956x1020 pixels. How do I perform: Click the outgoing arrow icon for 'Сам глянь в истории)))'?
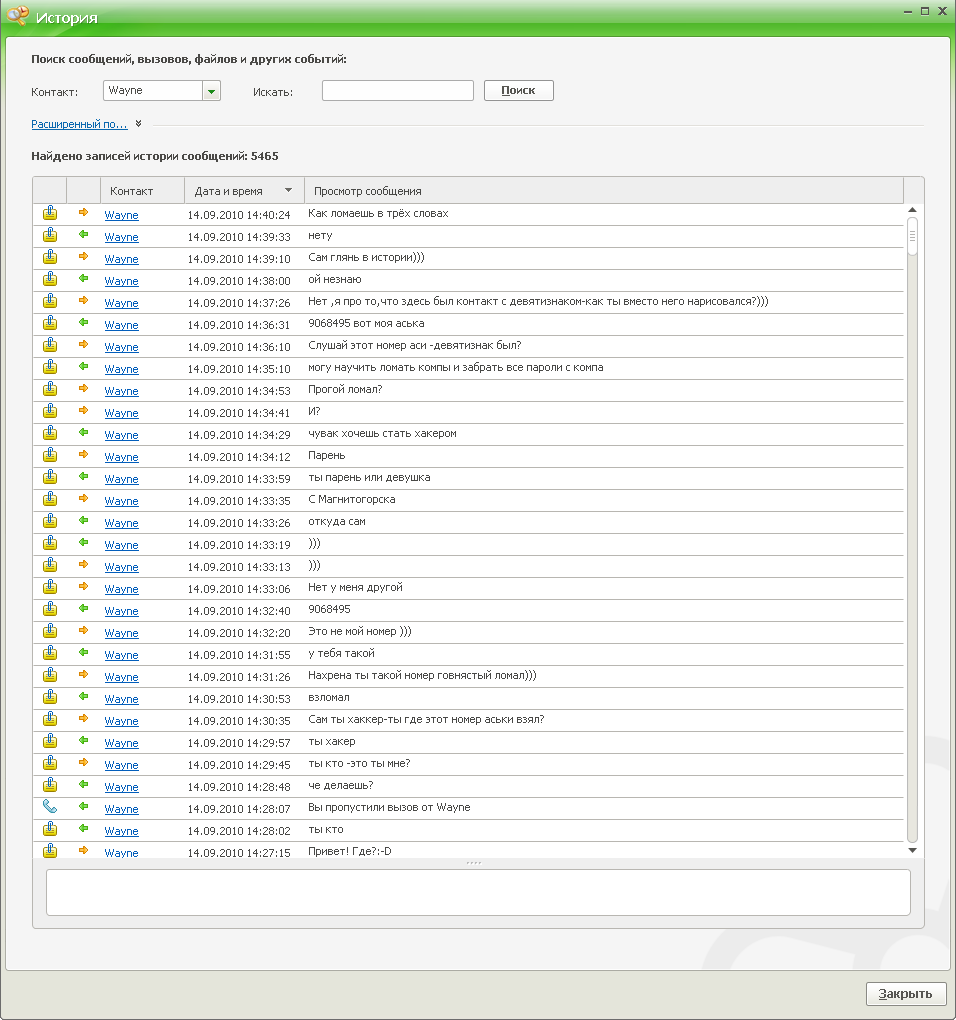pos(83,257)
